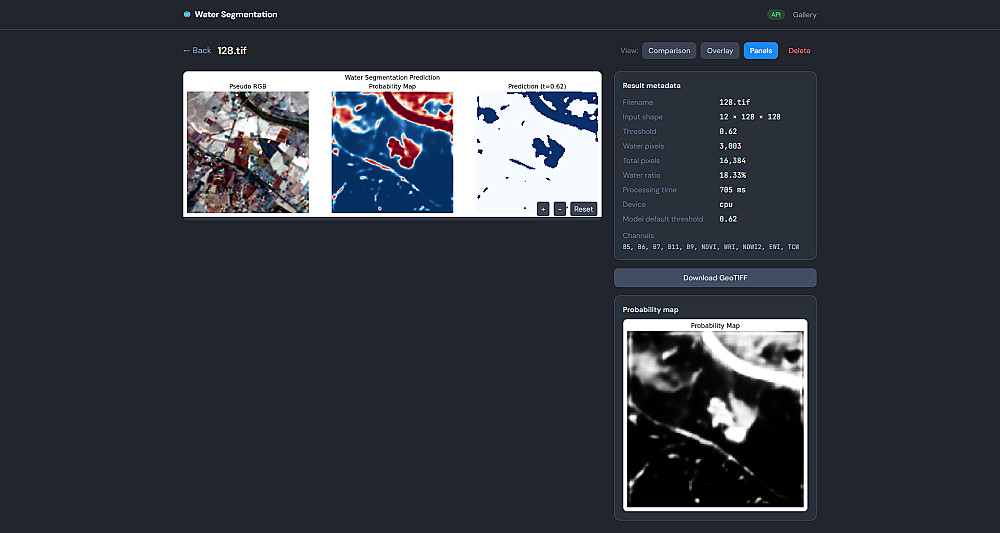This screenshot has width=1000, height=533.
Task: Click the colored Probability Map panel
Action: 392,152
